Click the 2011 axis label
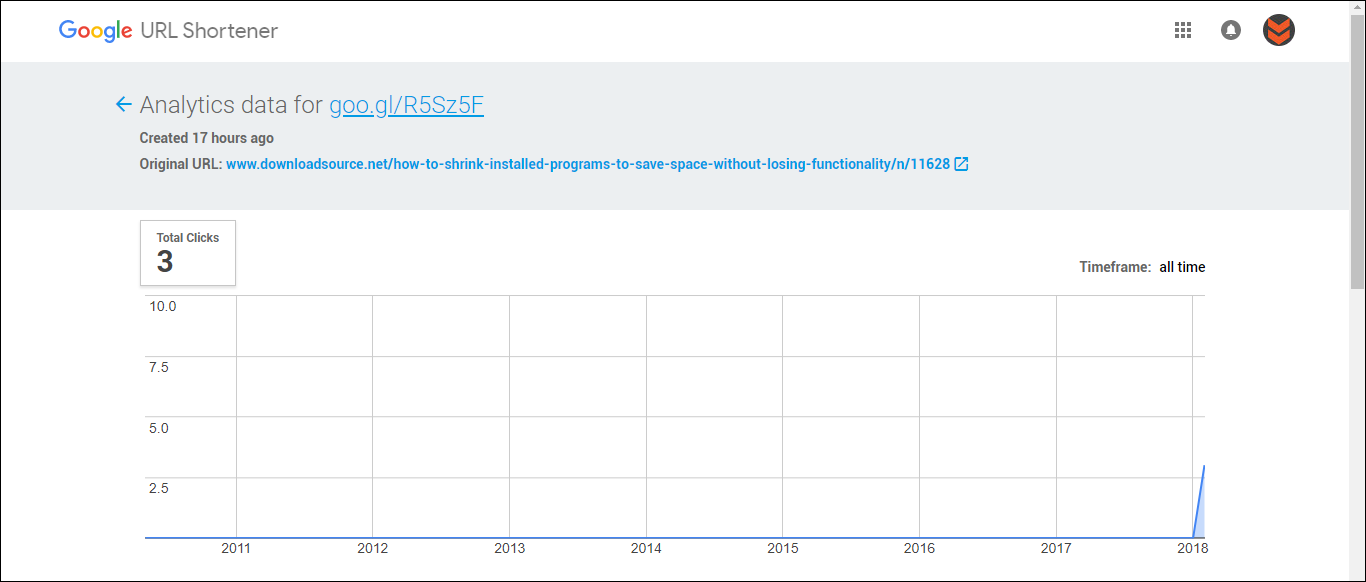Viewport: 1366px width, 582px height. click(x=236, y=548)
